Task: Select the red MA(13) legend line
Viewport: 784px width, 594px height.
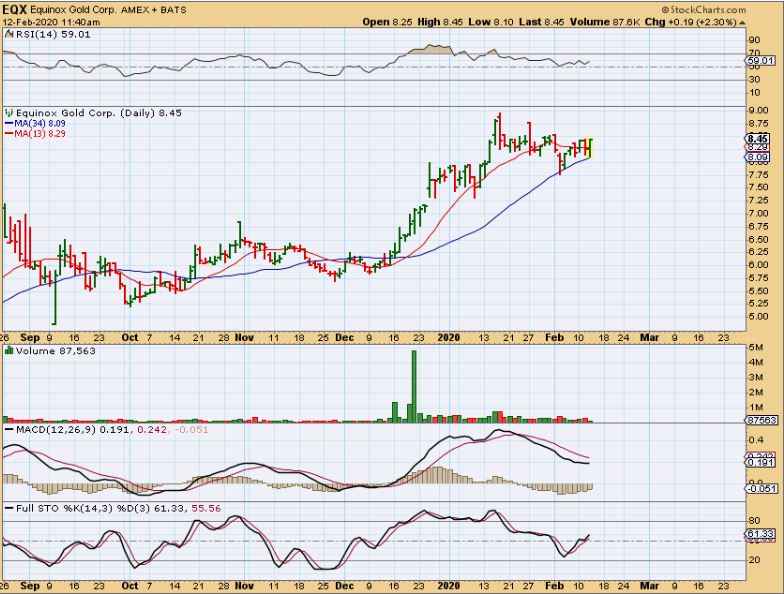Action: click(x=10, y=132)
